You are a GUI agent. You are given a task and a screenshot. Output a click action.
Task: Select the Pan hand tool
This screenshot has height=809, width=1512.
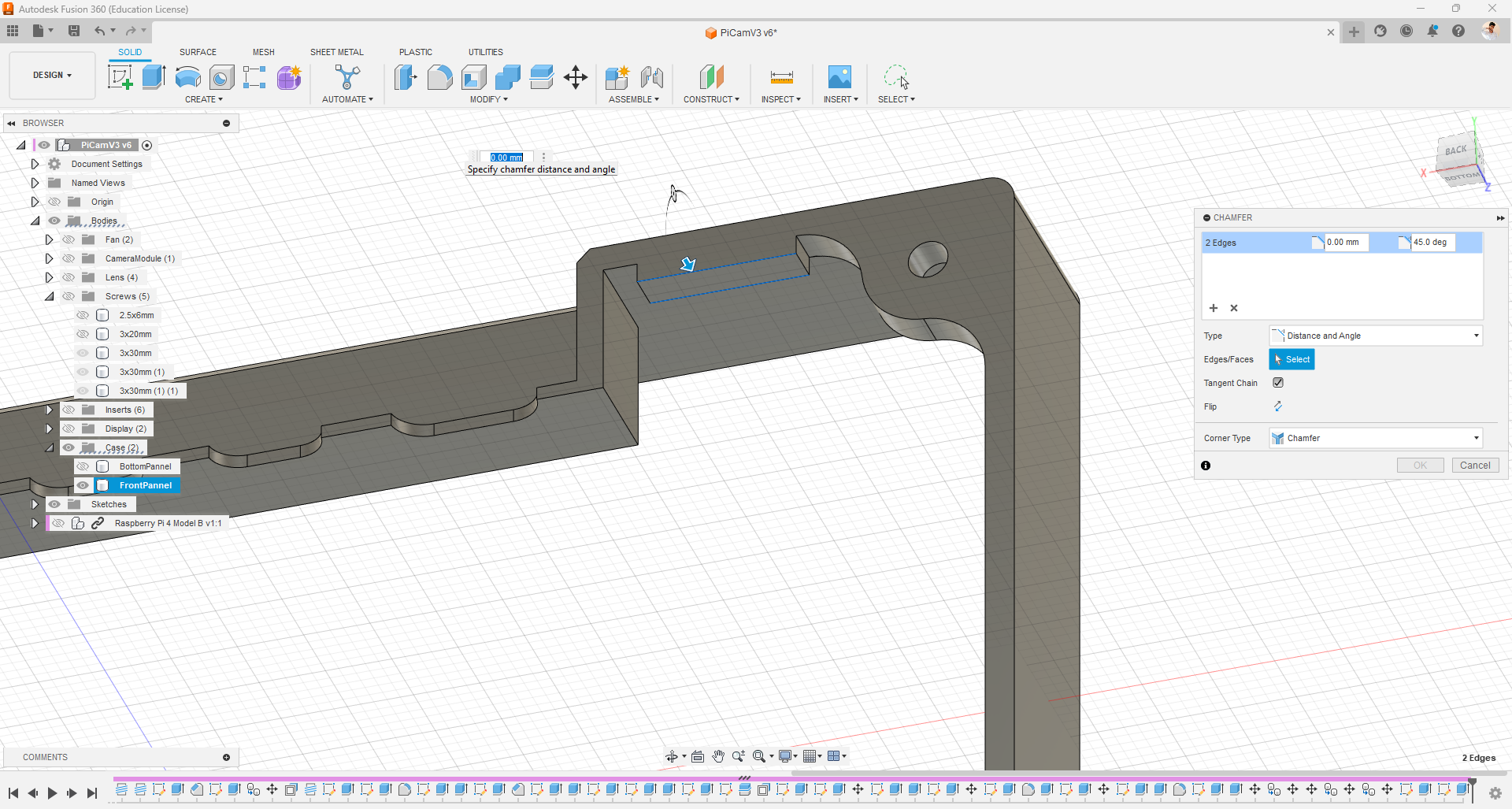pyautogui.click(x=718, y=756)
